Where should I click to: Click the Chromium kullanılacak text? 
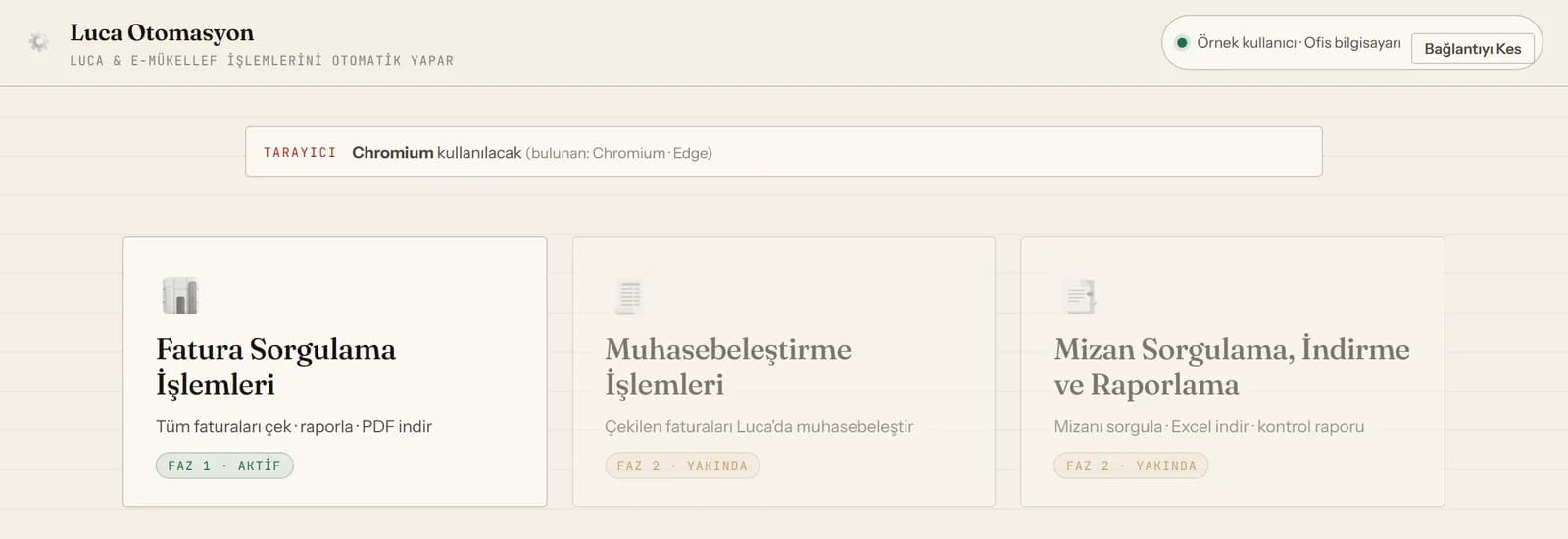tap(437, 153)
